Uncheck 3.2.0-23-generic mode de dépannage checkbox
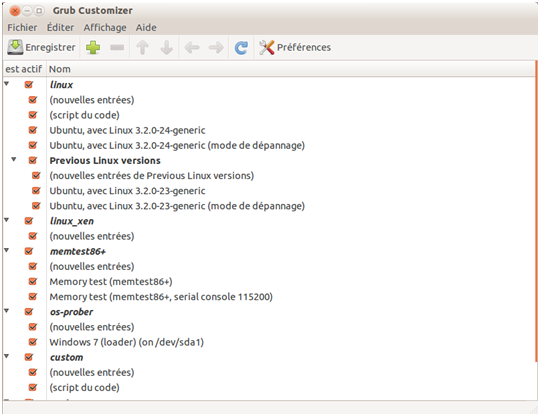 tap(36, 206)
